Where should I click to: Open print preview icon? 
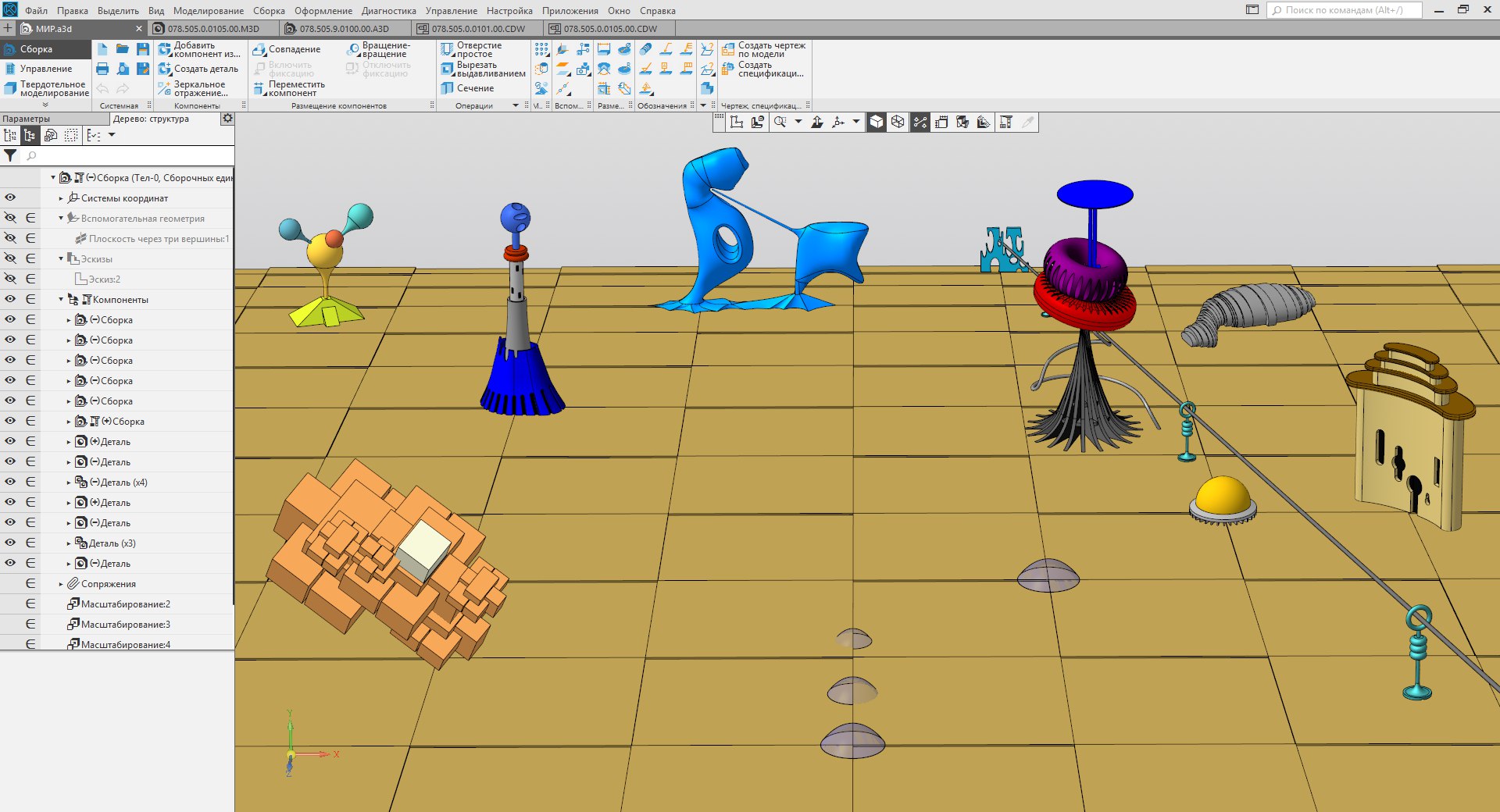pyautogui.click(x=123, y=69)
